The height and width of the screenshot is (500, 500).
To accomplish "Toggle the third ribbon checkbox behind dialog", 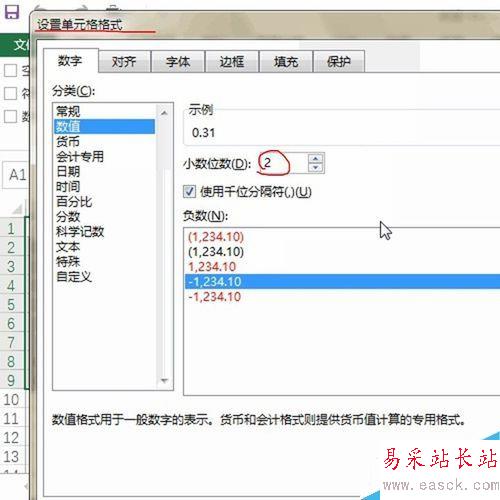I will pyautogui.click(x=10, y=116).
